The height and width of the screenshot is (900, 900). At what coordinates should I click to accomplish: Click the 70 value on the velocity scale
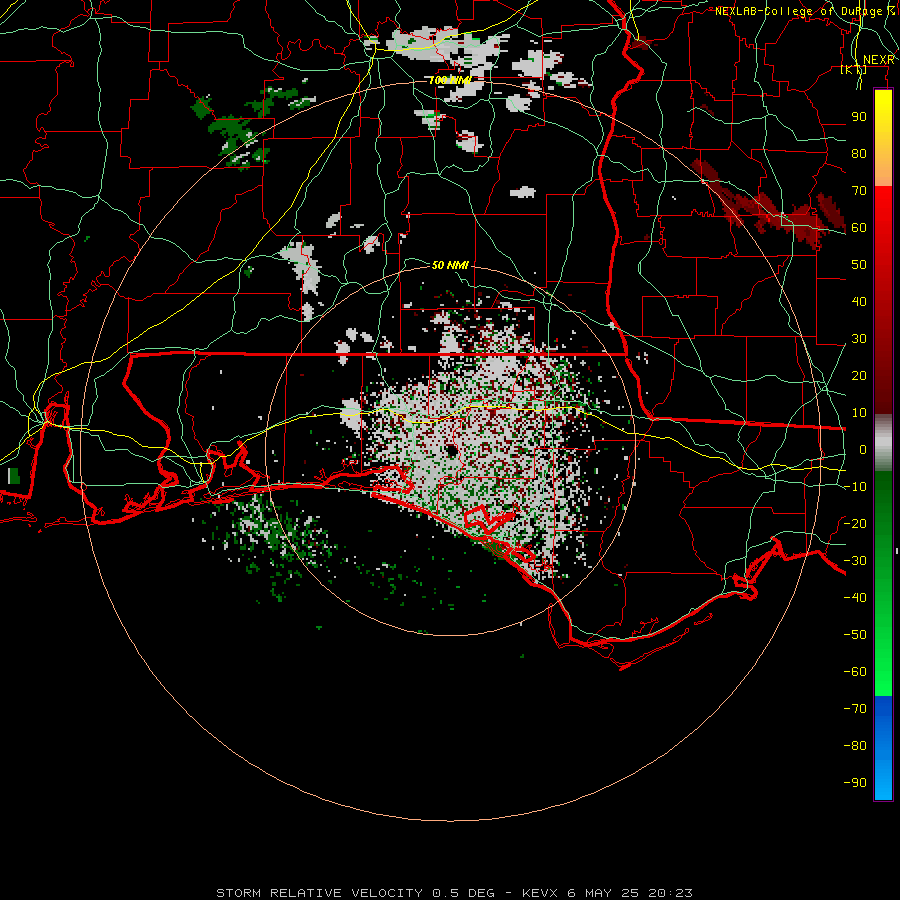click(859, 191)
